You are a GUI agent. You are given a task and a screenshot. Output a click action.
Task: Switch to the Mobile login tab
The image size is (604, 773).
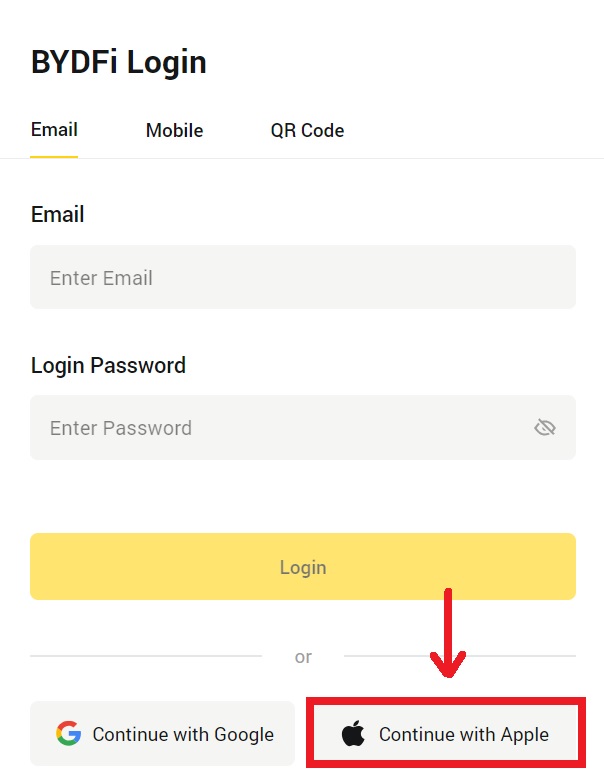tap(174, 131)
